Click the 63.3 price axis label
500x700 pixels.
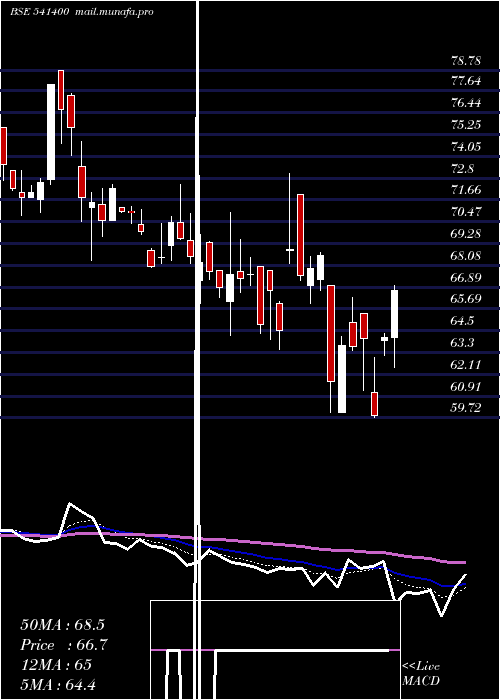click(x=462, y=343)
